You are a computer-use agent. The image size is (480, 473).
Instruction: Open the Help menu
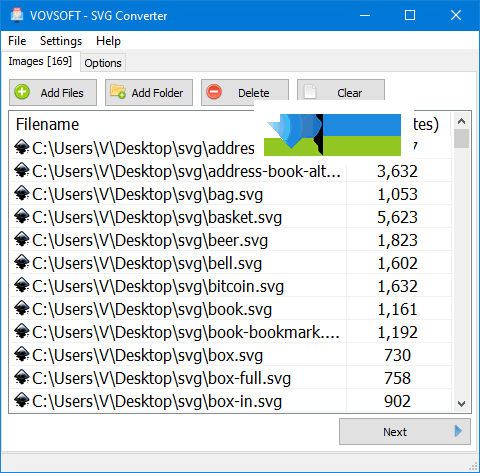coord(108,41)
